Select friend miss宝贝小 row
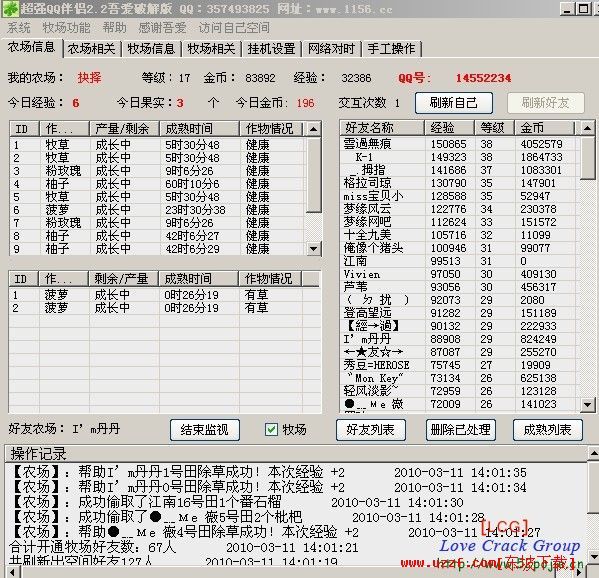This screenshot has height=578, width=599. point(460,196)
